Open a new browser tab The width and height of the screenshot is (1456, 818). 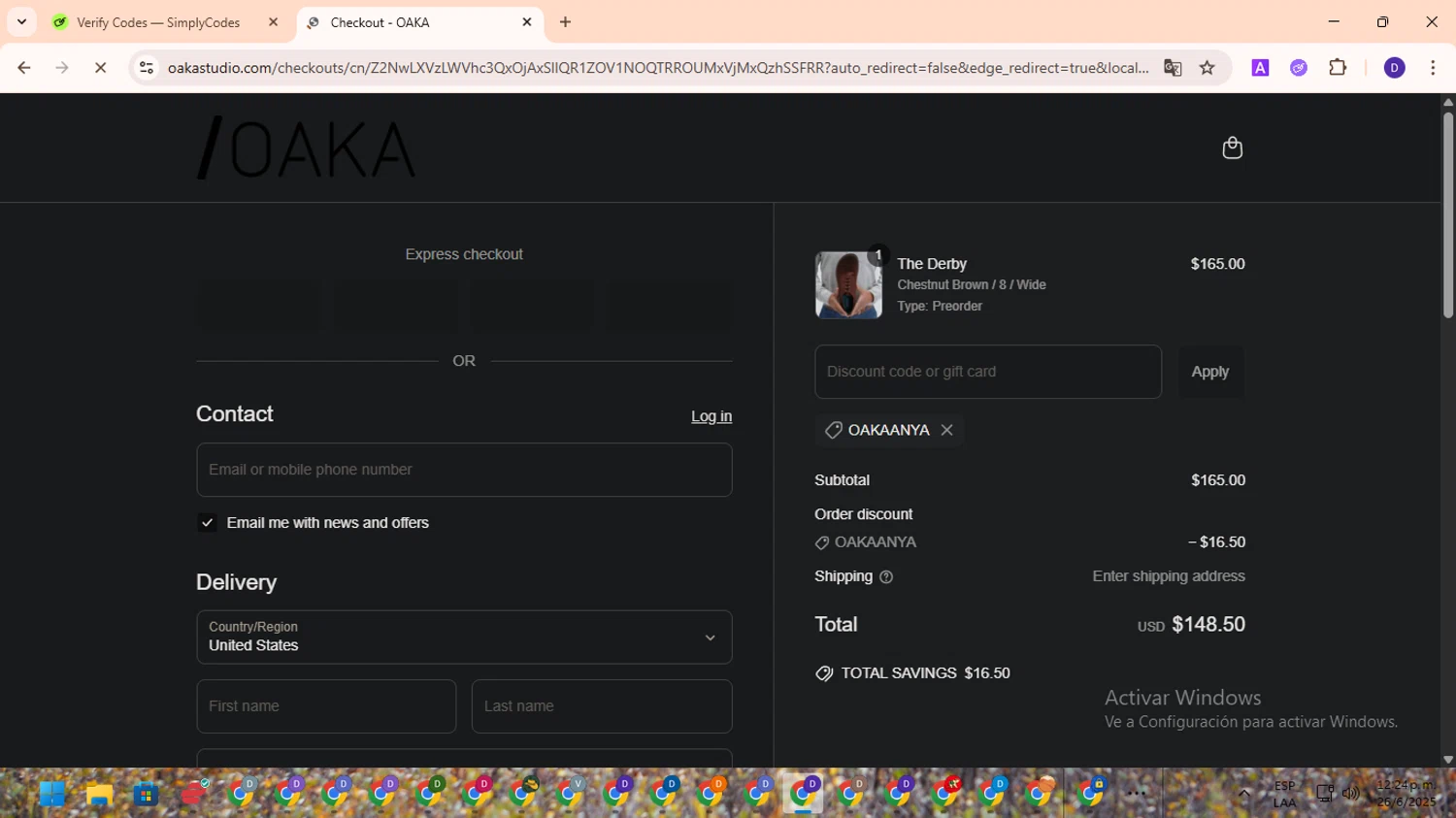click(x=565, y=22)
